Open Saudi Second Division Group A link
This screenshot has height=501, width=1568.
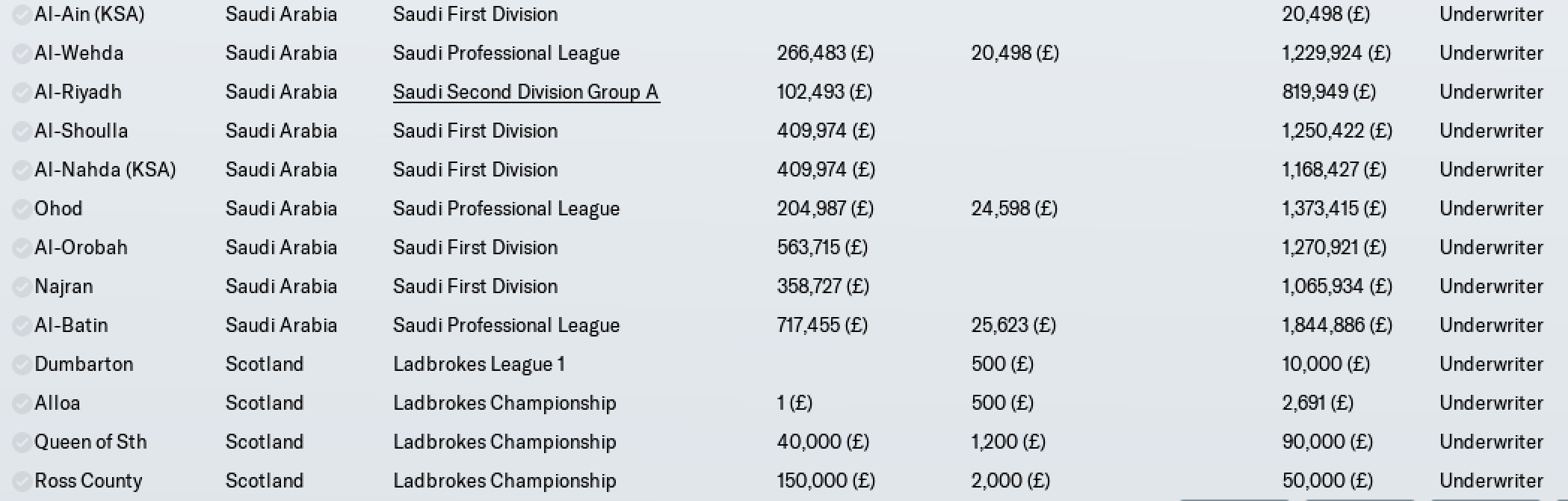click(526, 92)
